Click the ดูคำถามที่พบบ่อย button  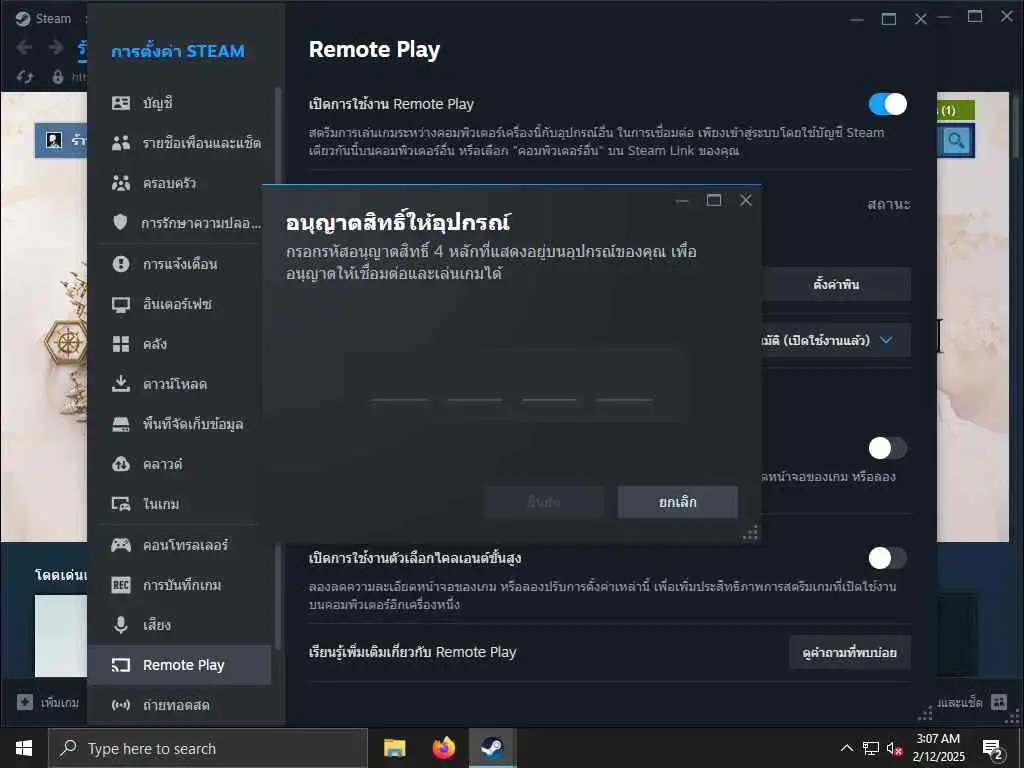pyautogui.click(x=850, y=652)
